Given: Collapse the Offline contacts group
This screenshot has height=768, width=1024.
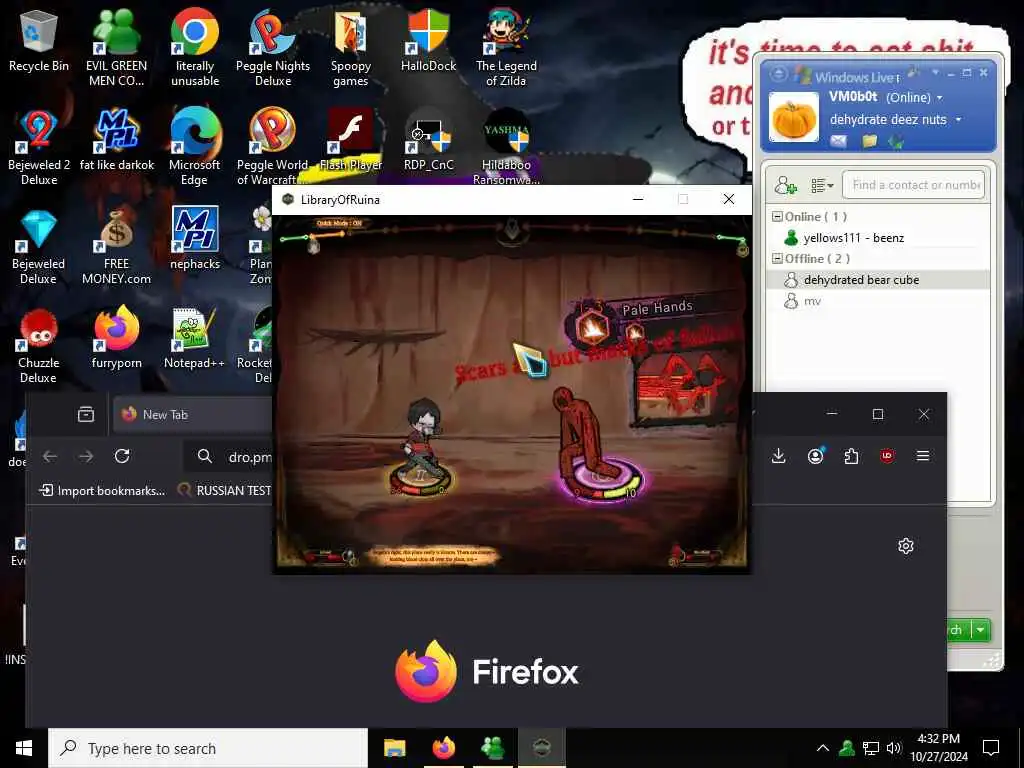Looking at the screenshot, I should pyautogui.click(x=777, y=259).
